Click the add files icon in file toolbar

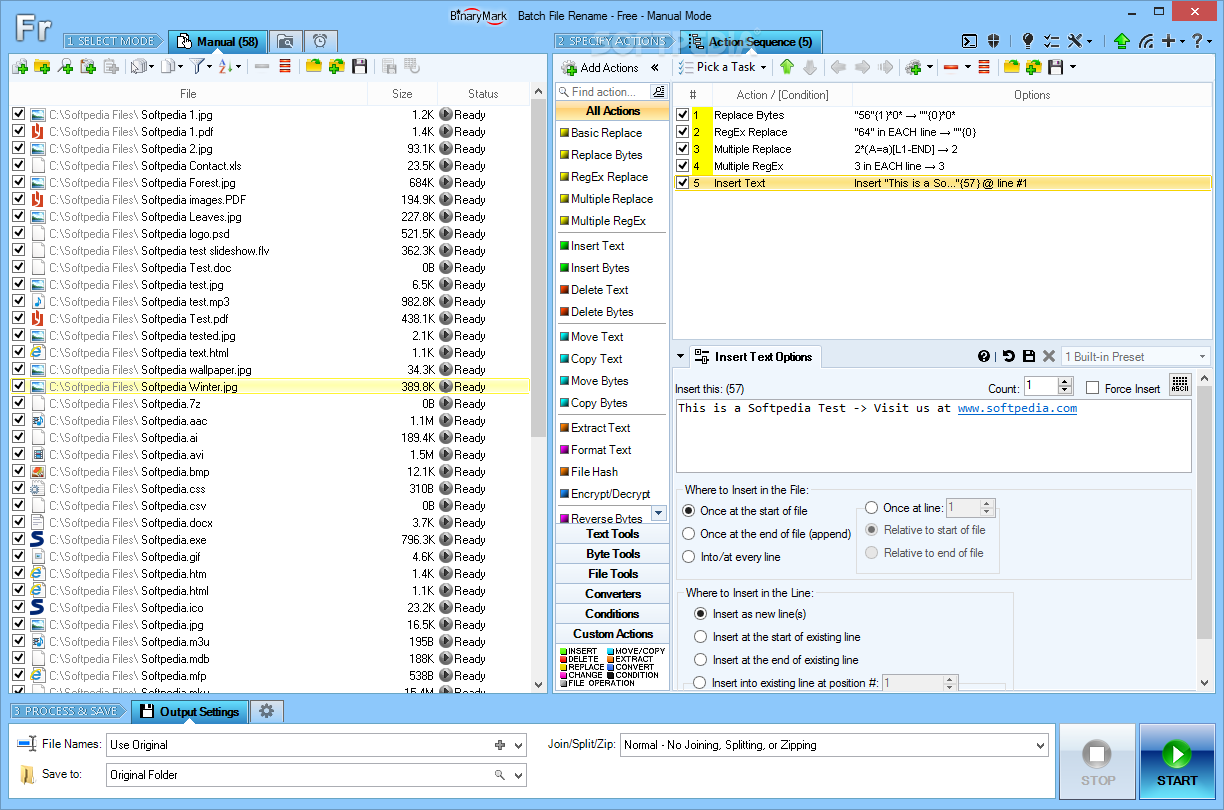coord(20,67)
